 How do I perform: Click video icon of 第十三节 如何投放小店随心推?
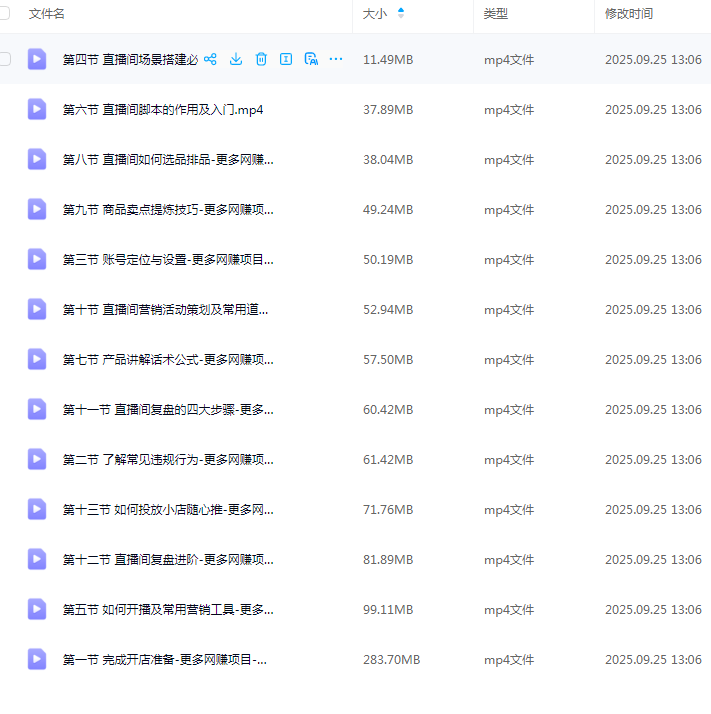click(x=37, y=510)
